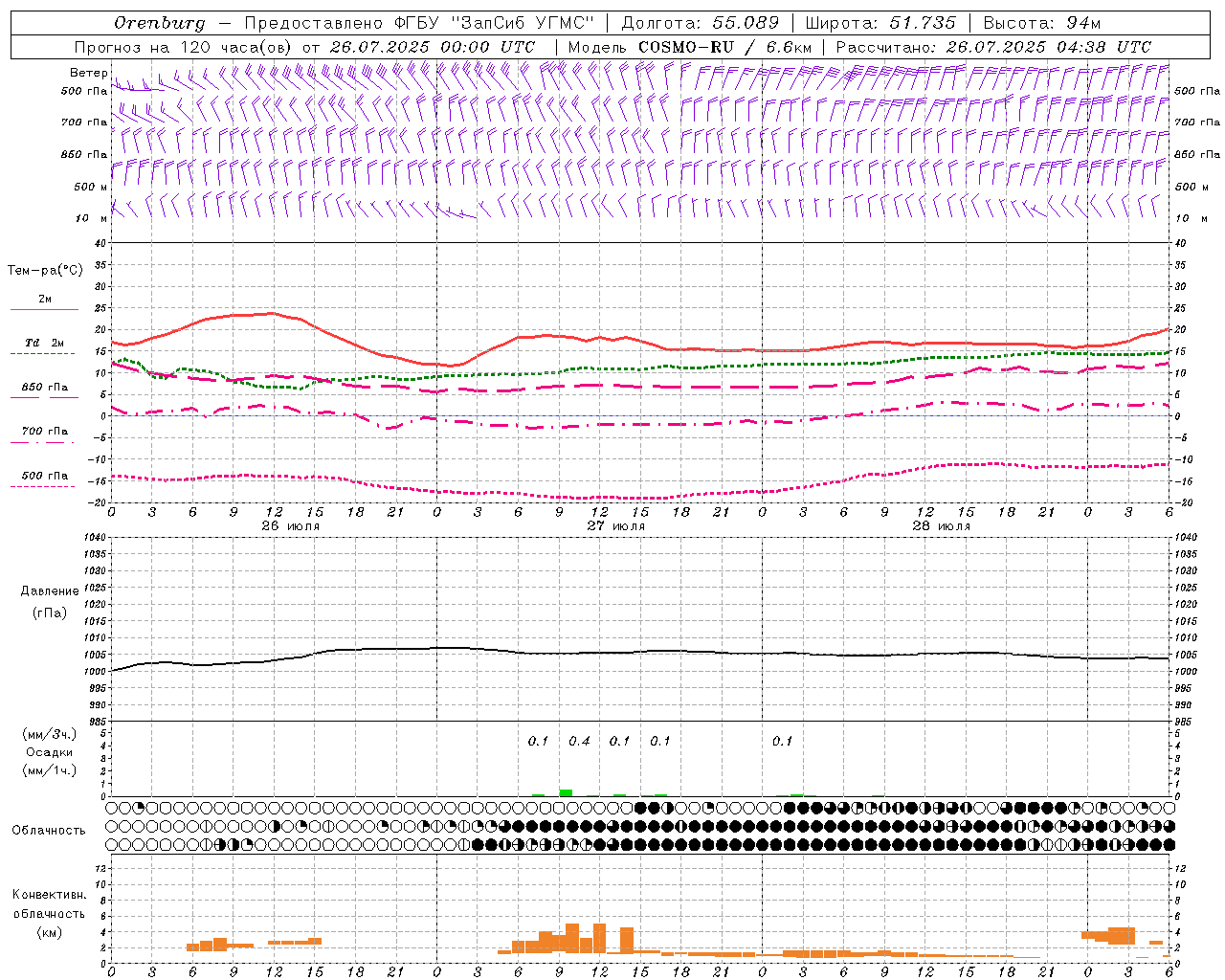
Task: Click the Долгота: 55.089 longitude value
Action: [701, 22]
